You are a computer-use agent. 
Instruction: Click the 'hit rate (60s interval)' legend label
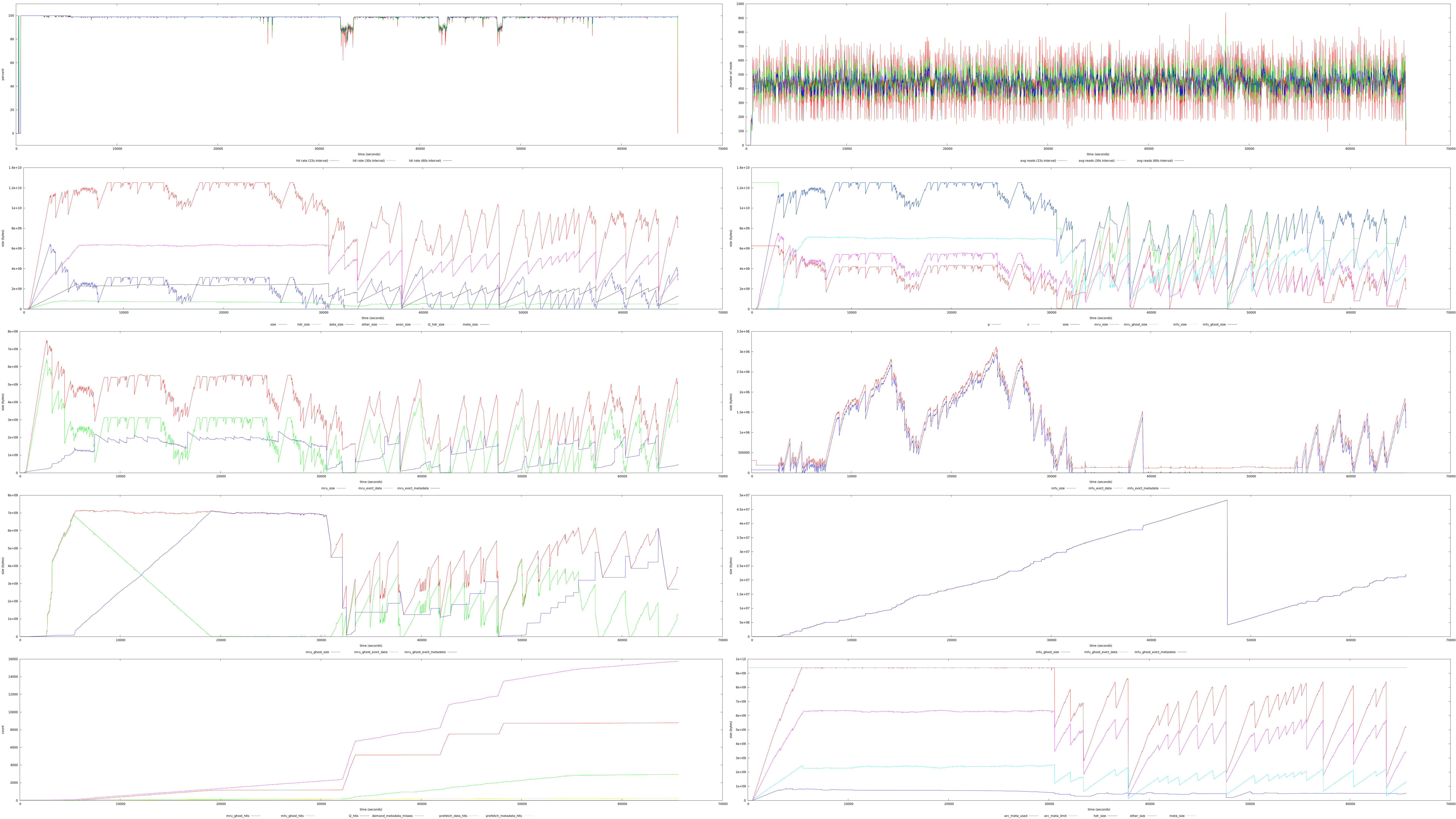(x=425, y=161)
